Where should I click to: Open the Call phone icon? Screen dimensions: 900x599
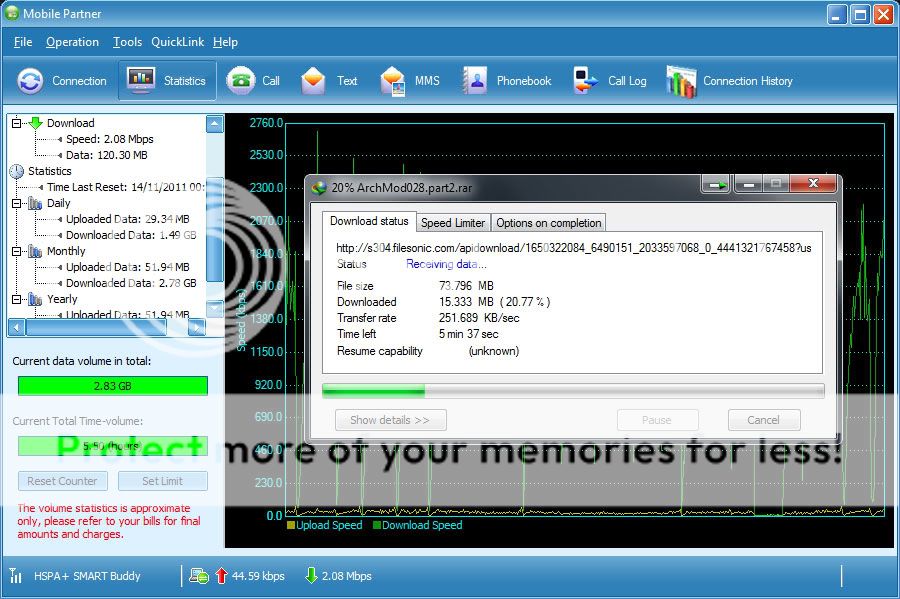240,81
